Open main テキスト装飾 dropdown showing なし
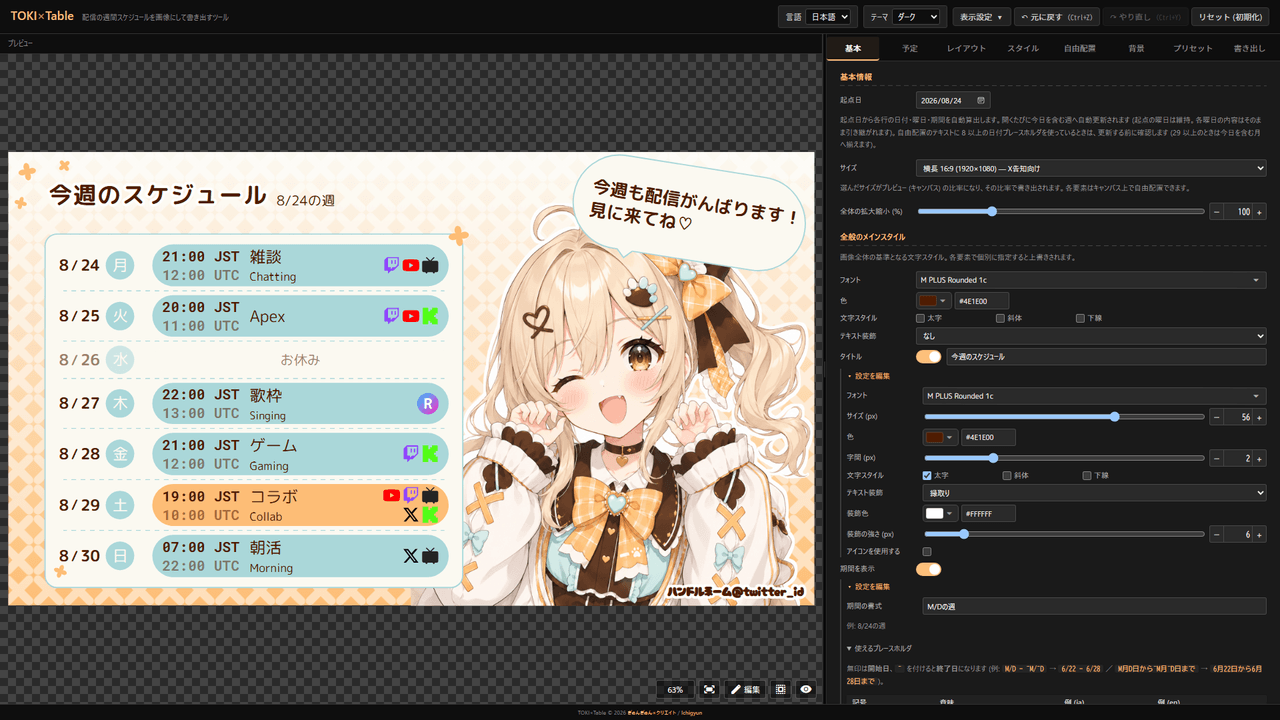Viewport: 1280px width, 720px height. pos(1091,337)
